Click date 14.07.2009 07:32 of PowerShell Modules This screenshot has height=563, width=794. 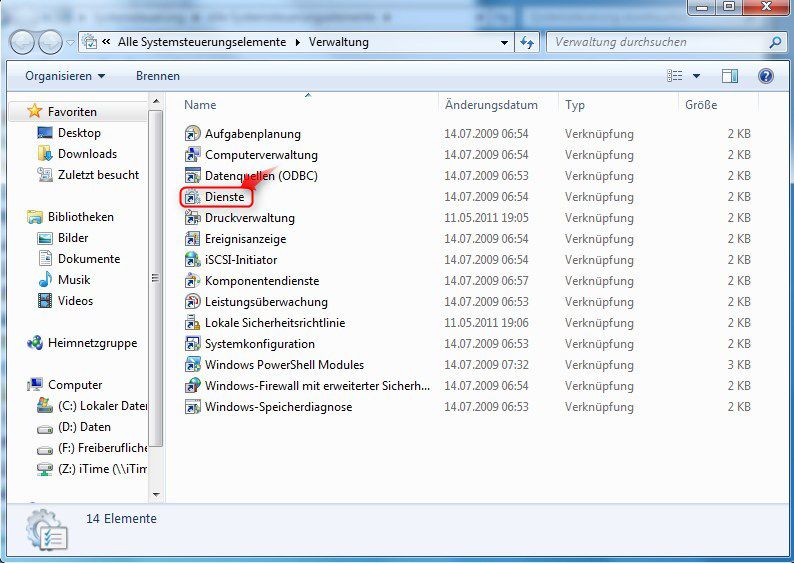[486, 365]
